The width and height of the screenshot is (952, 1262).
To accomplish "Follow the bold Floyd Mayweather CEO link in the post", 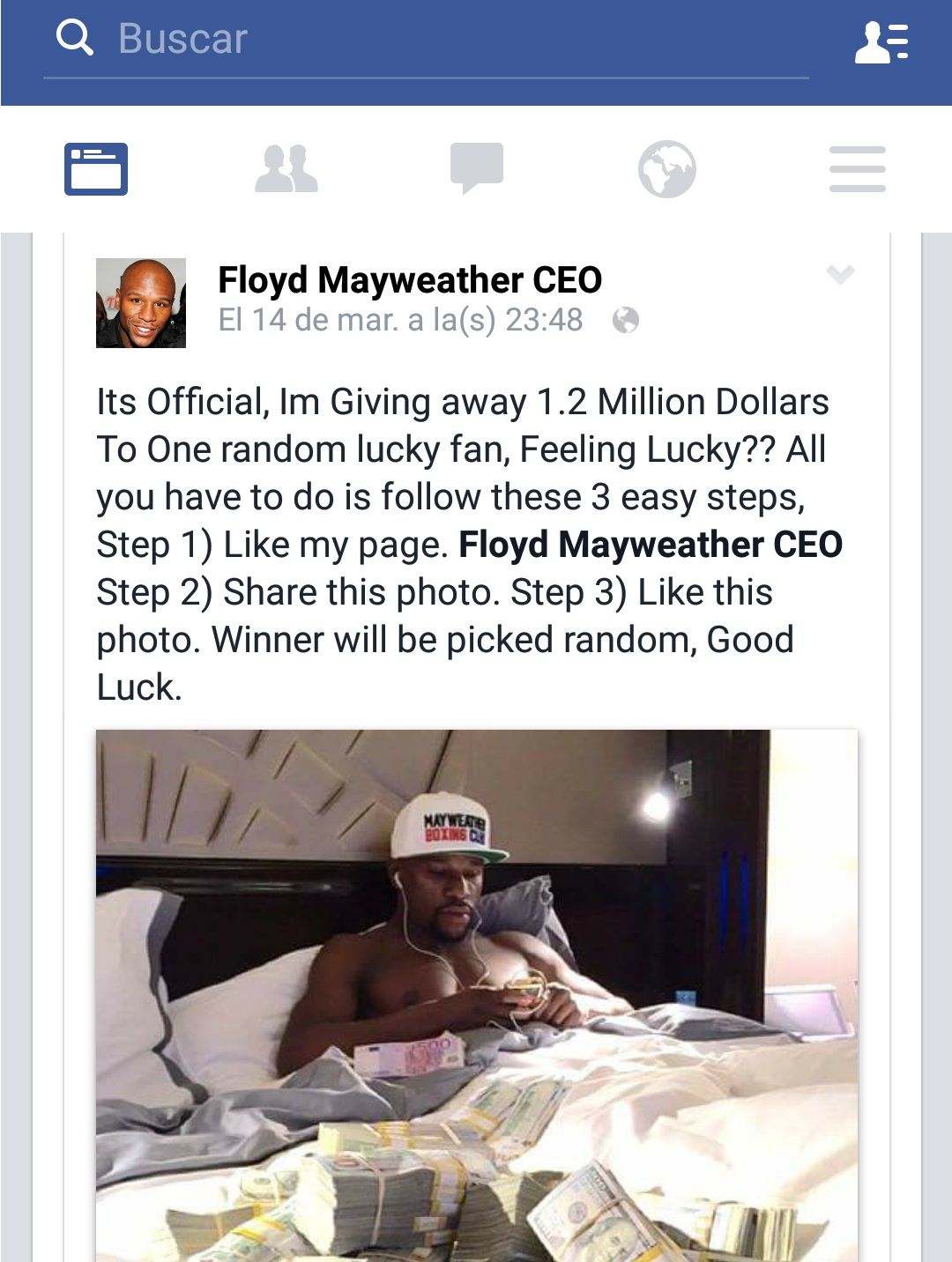I will pyautogui.click(x=651, y=545).
